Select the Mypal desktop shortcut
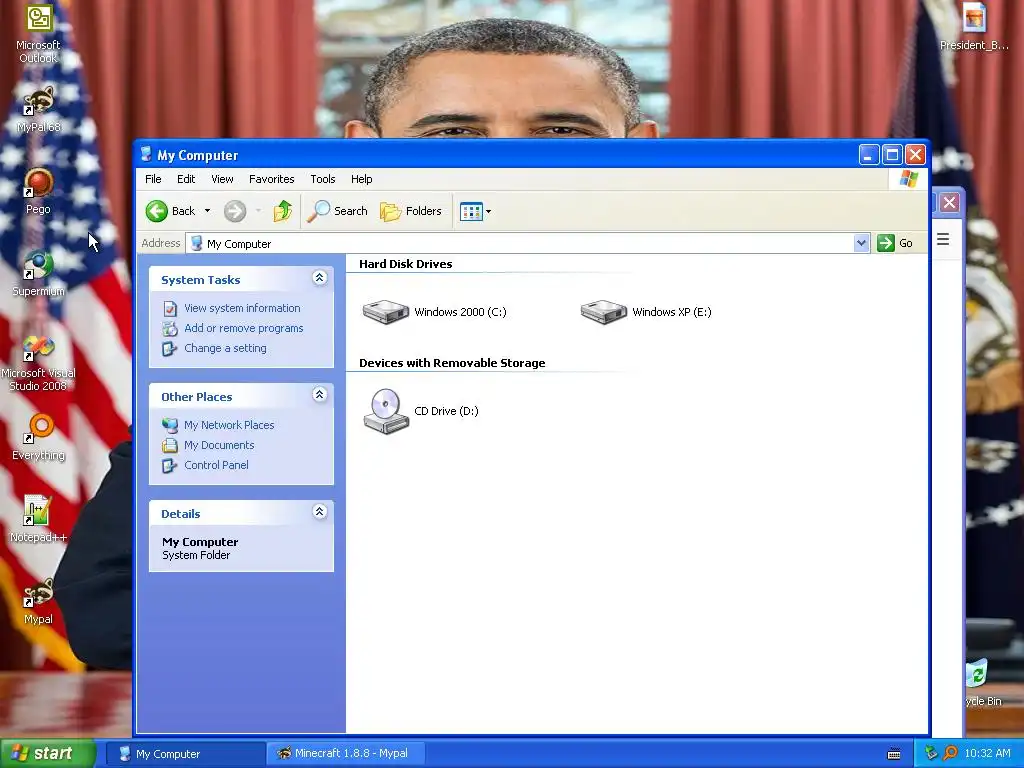1024x768 pixels. (39, 602)
